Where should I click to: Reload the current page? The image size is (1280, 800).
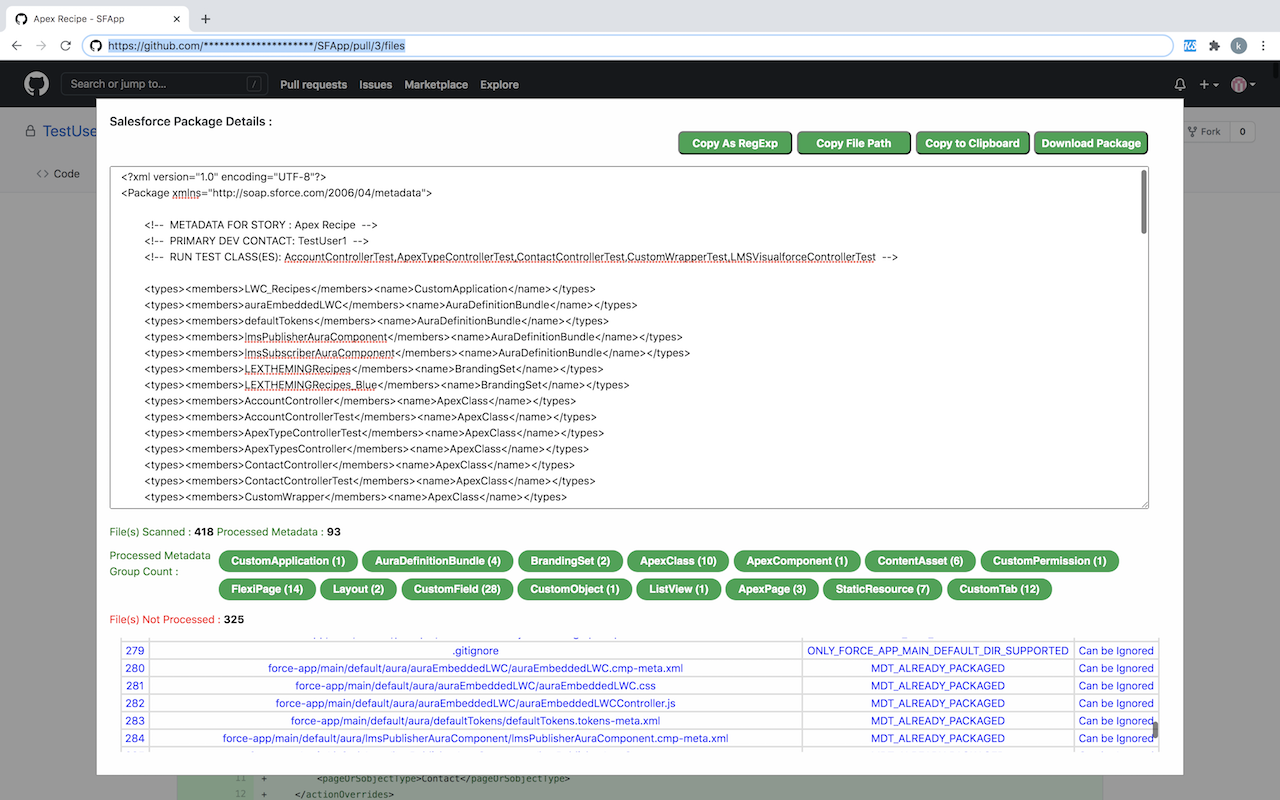pos(65,45)
